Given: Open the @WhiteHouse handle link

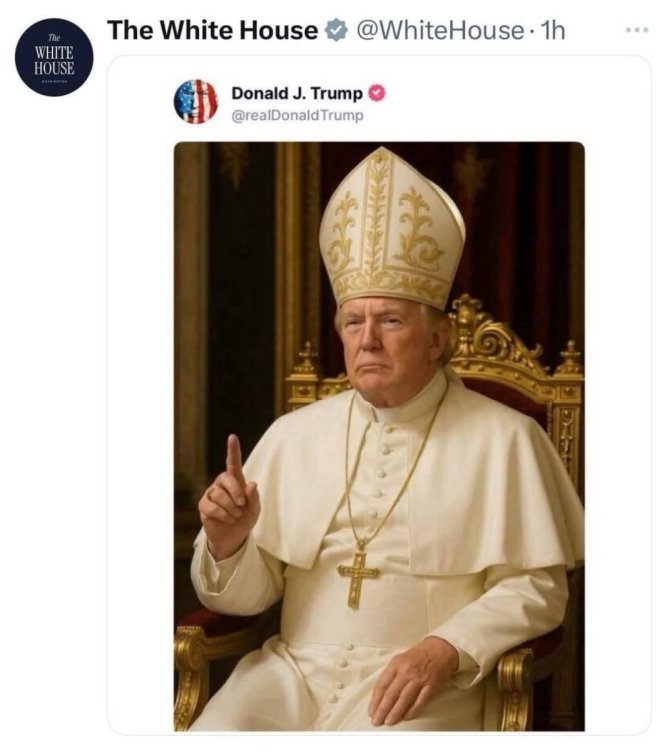Looking at the screenshot, I should tap(437, 31).
